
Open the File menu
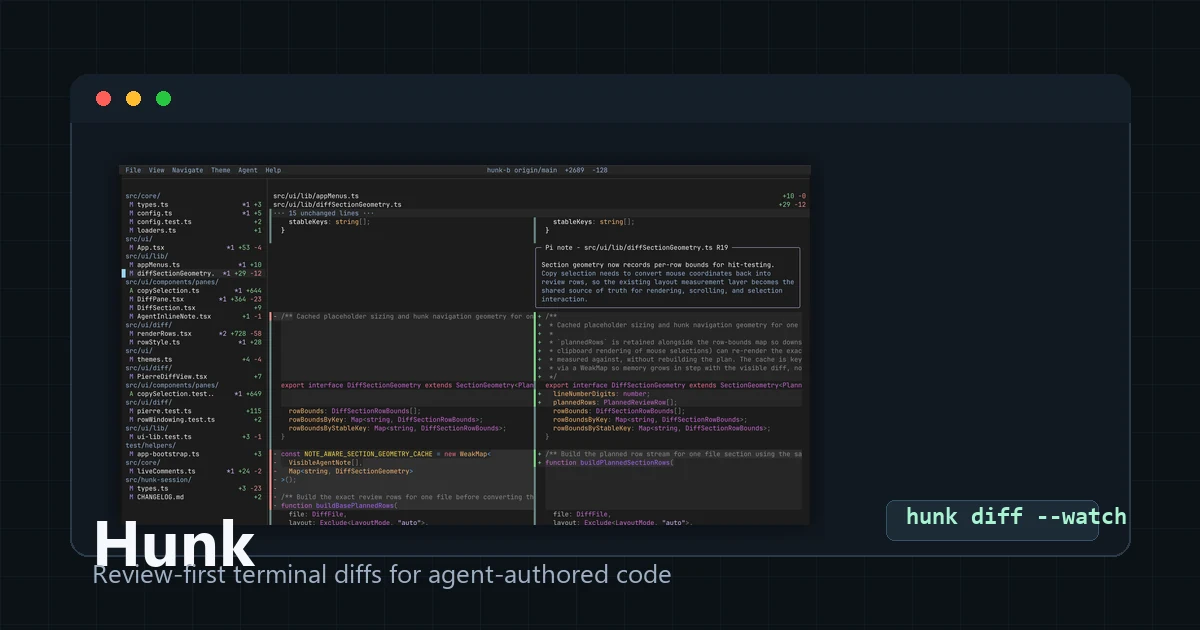[x=133, y=170]
